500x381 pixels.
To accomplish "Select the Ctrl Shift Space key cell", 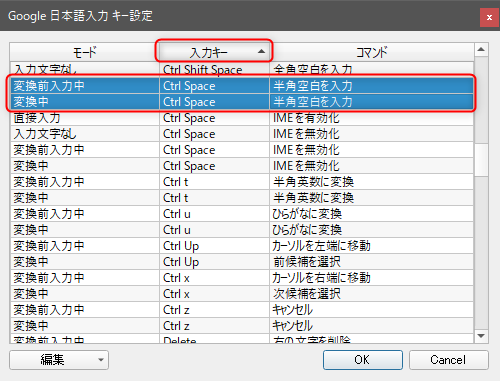I will pos(214,69).
